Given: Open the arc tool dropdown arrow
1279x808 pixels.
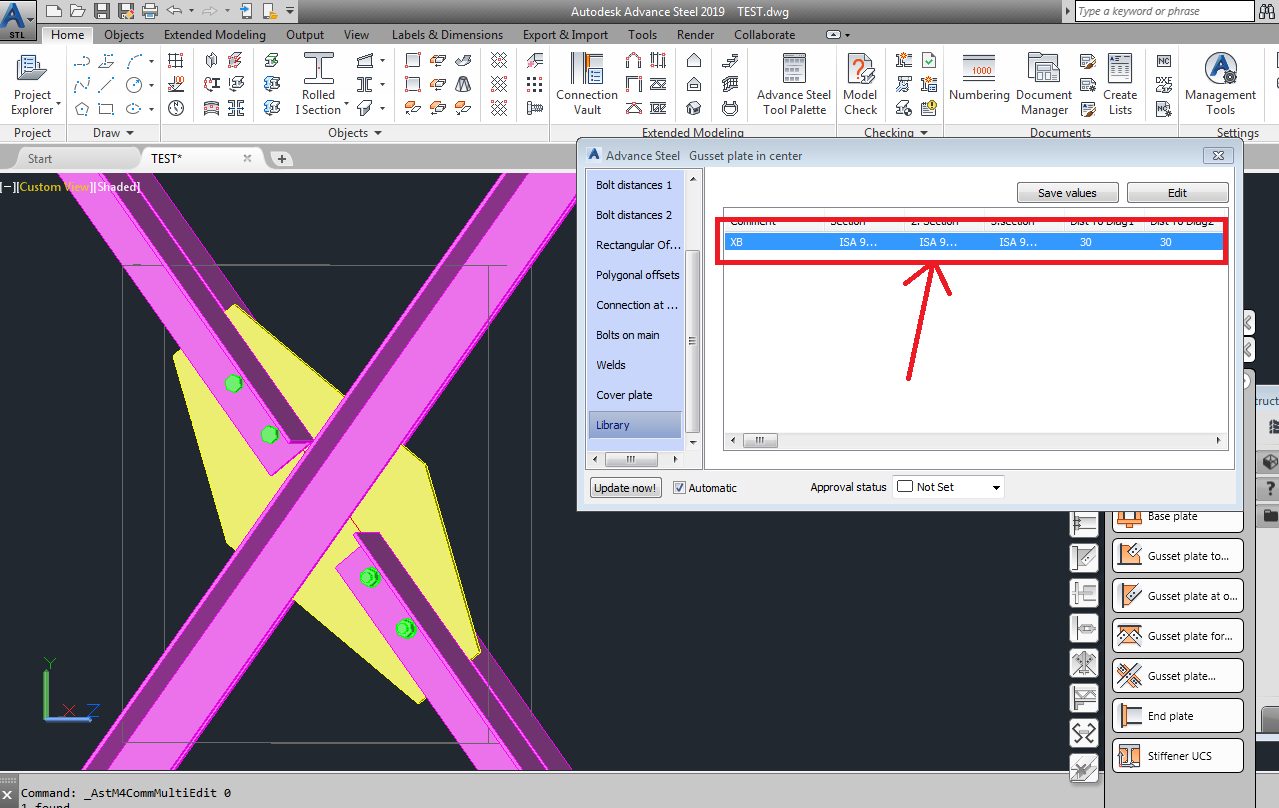Looking at the screenshot, I should pyautogui.click(x=151, y=61).
